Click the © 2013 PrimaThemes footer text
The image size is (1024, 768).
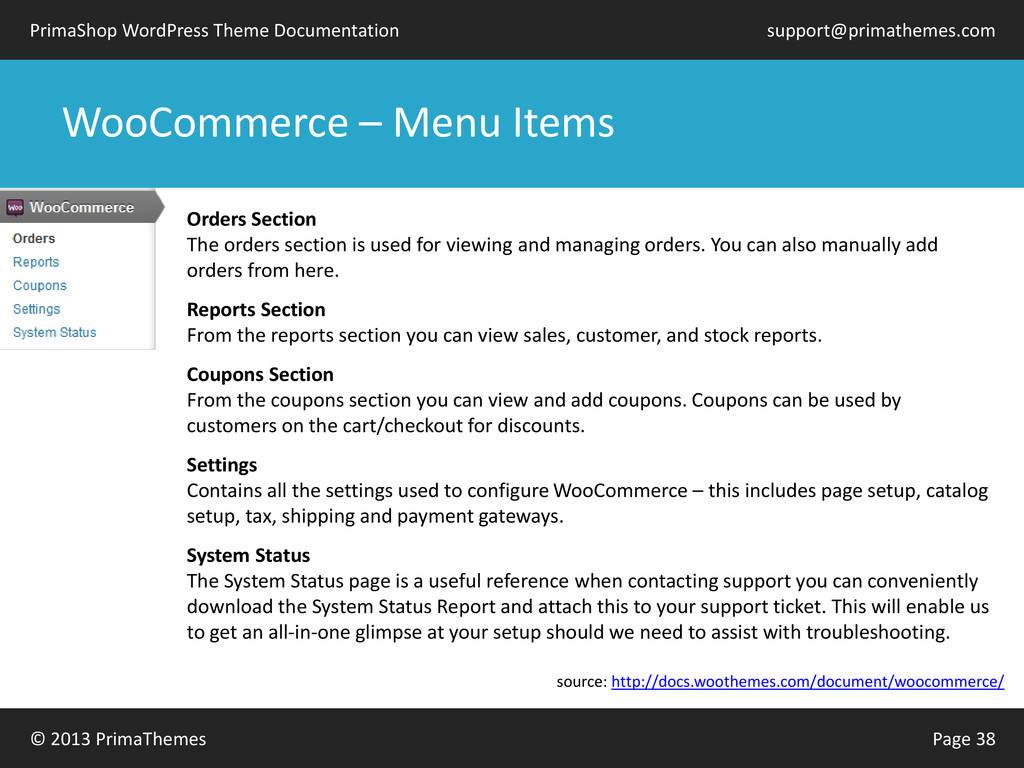(x=118, y=739)
